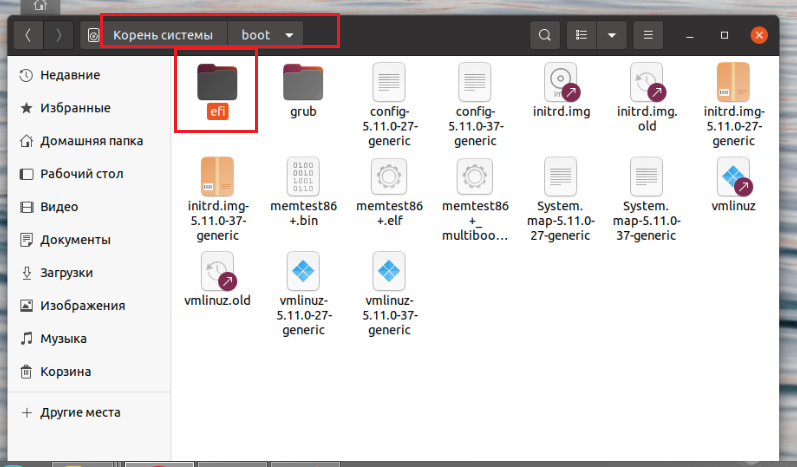Screen dimensions: 797x467
Task: Select the initrd.img link file
Action: [561, 90]
